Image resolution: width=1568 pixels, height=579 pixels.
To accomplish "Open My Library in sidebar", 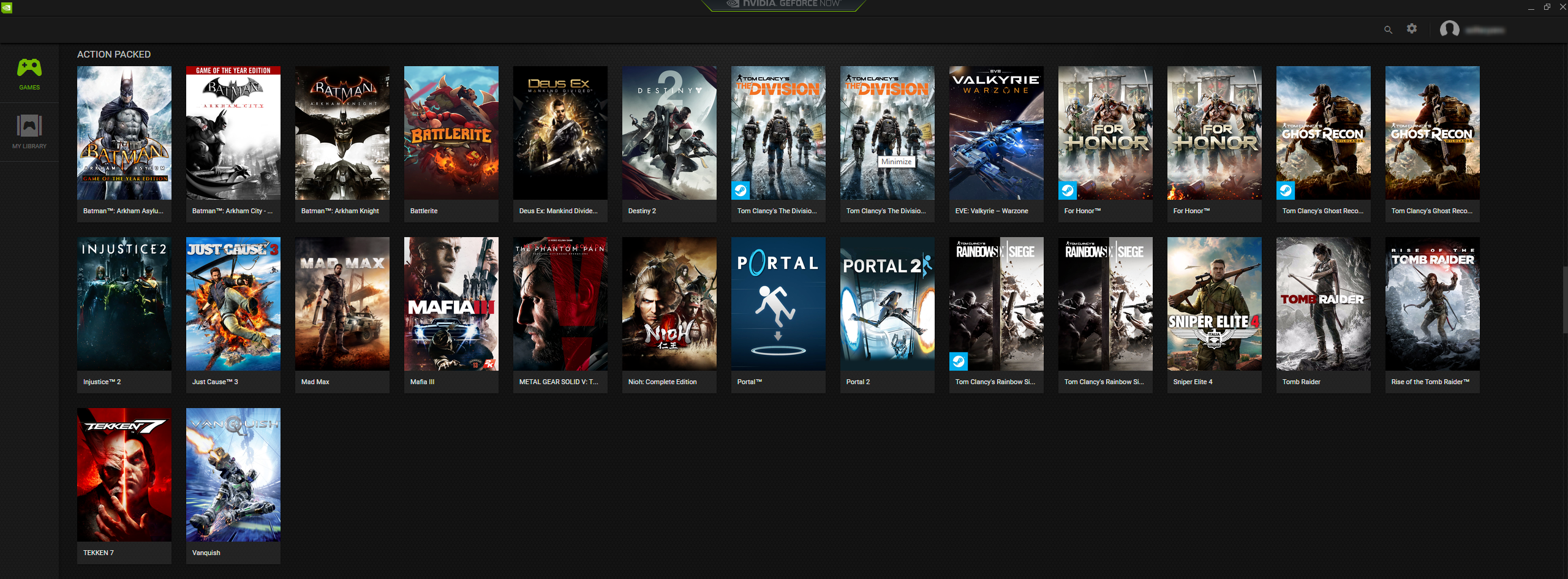I will (x=29, y=132).
